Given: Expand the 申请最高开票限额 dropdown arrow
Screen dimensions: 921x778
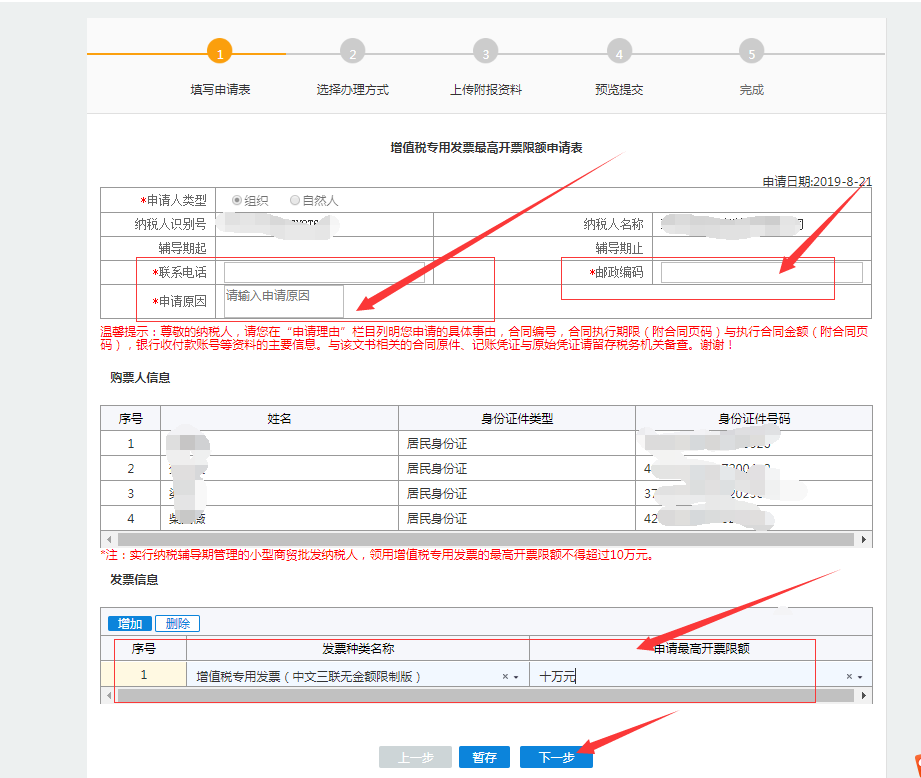Looking at the screenshot, I should [860, 677].
